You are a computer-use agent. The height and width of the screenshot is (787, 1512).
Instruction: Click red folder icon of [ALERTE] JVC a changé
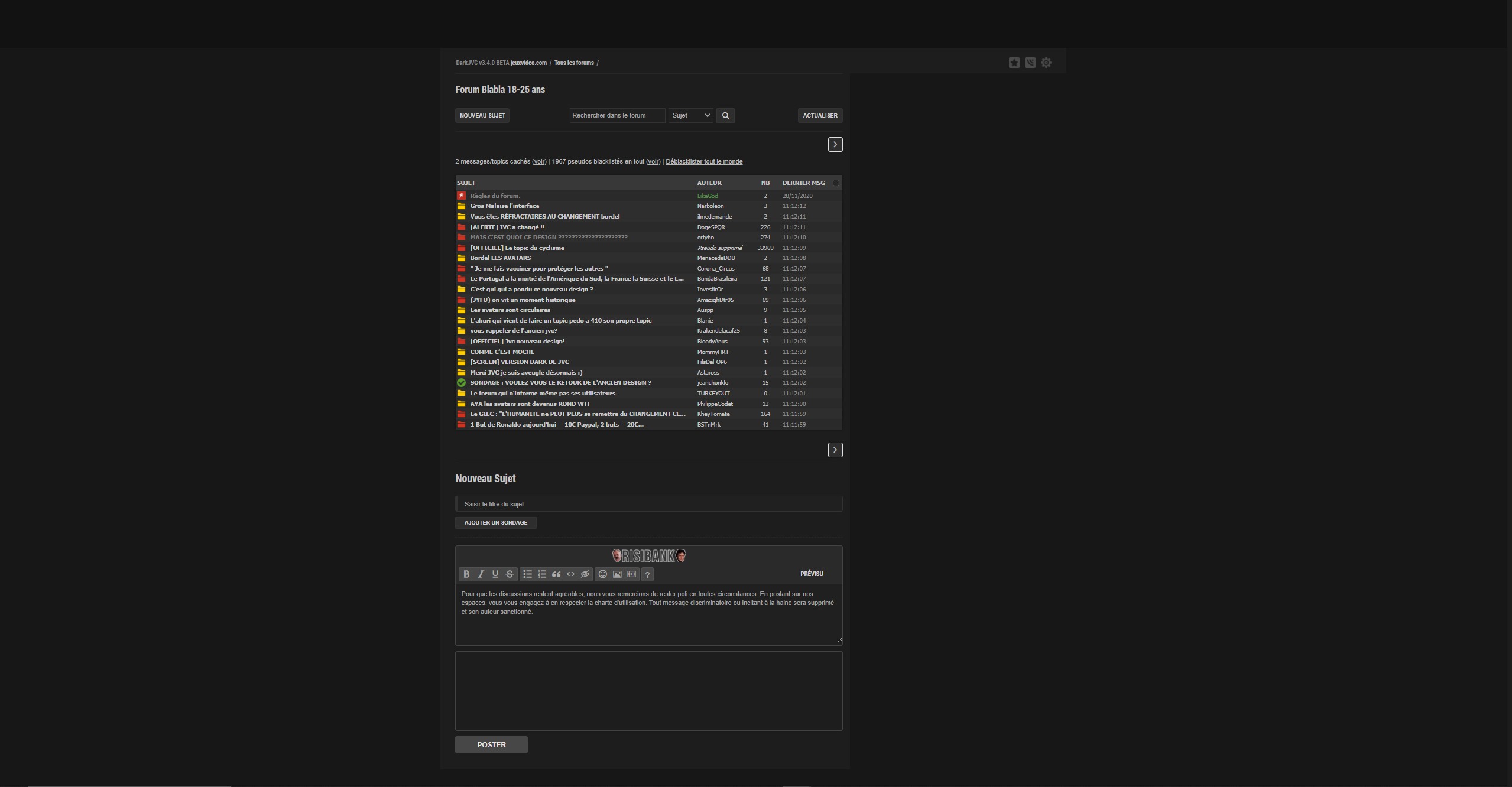461,227
